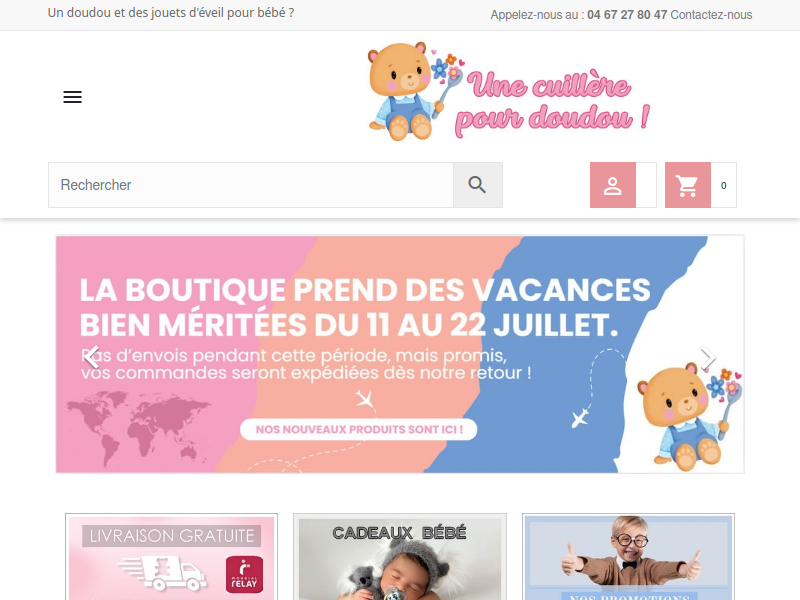Click the phone number 04 67 27 80 47

(x=627, y=15)
